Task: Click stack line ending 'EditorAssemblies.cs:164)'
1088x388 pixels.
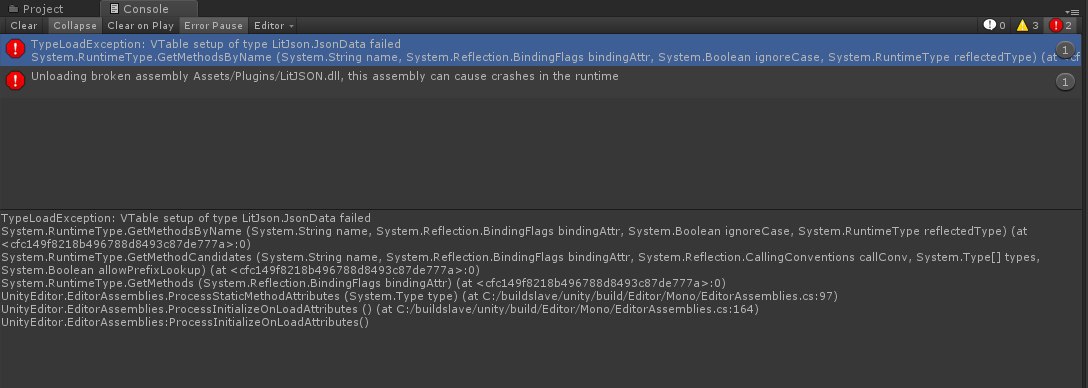Action: 380,309
